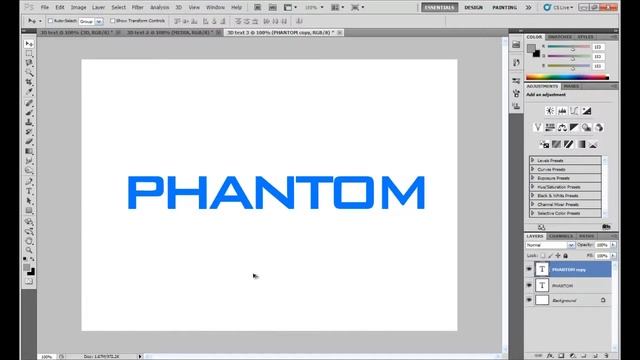Select the Quick Selection tool
This screenshot has height=360, width=640.
pyautogui.click(x=29, y=73)
